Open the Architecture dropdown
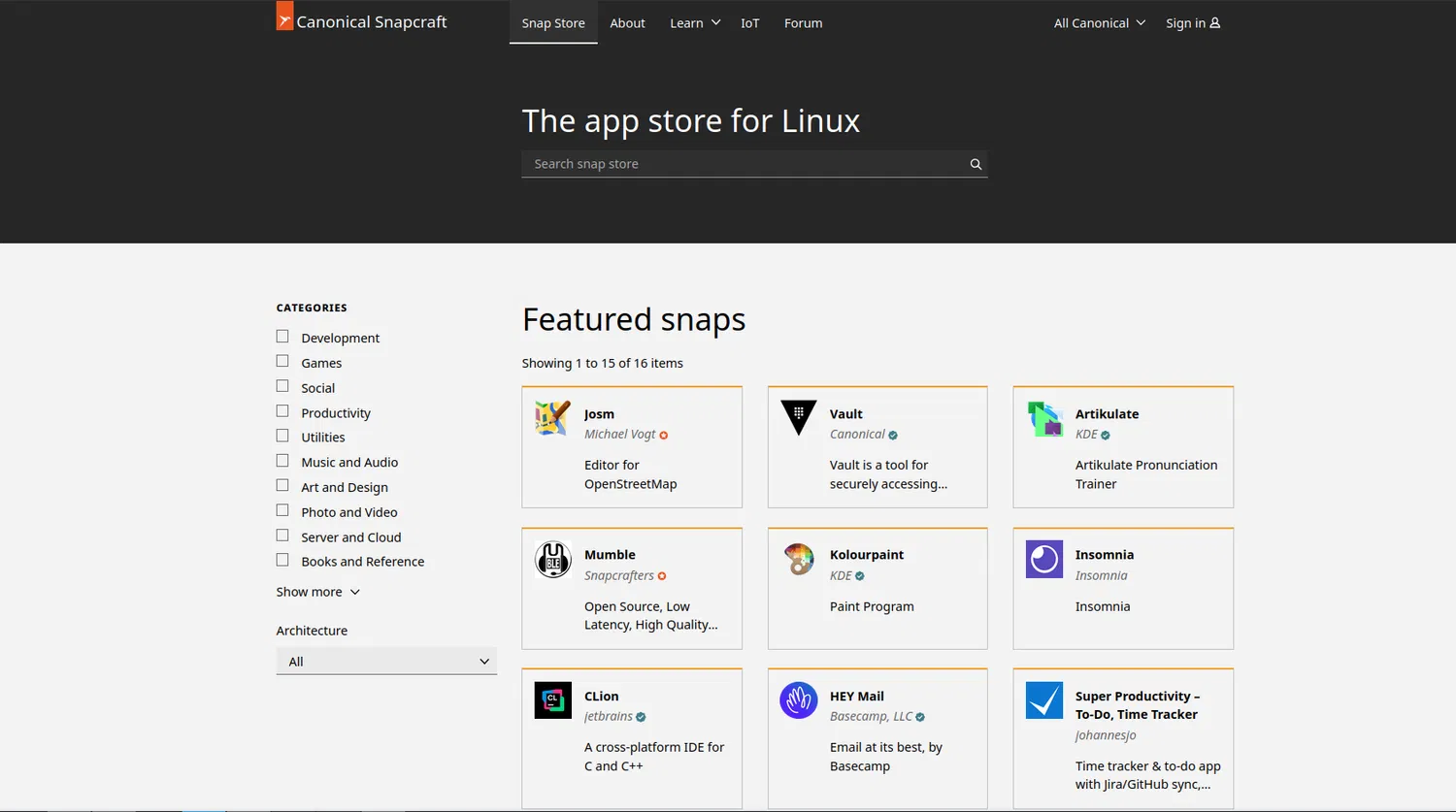The width and height of the screenshot is (1456, 812). click(386, 662)
